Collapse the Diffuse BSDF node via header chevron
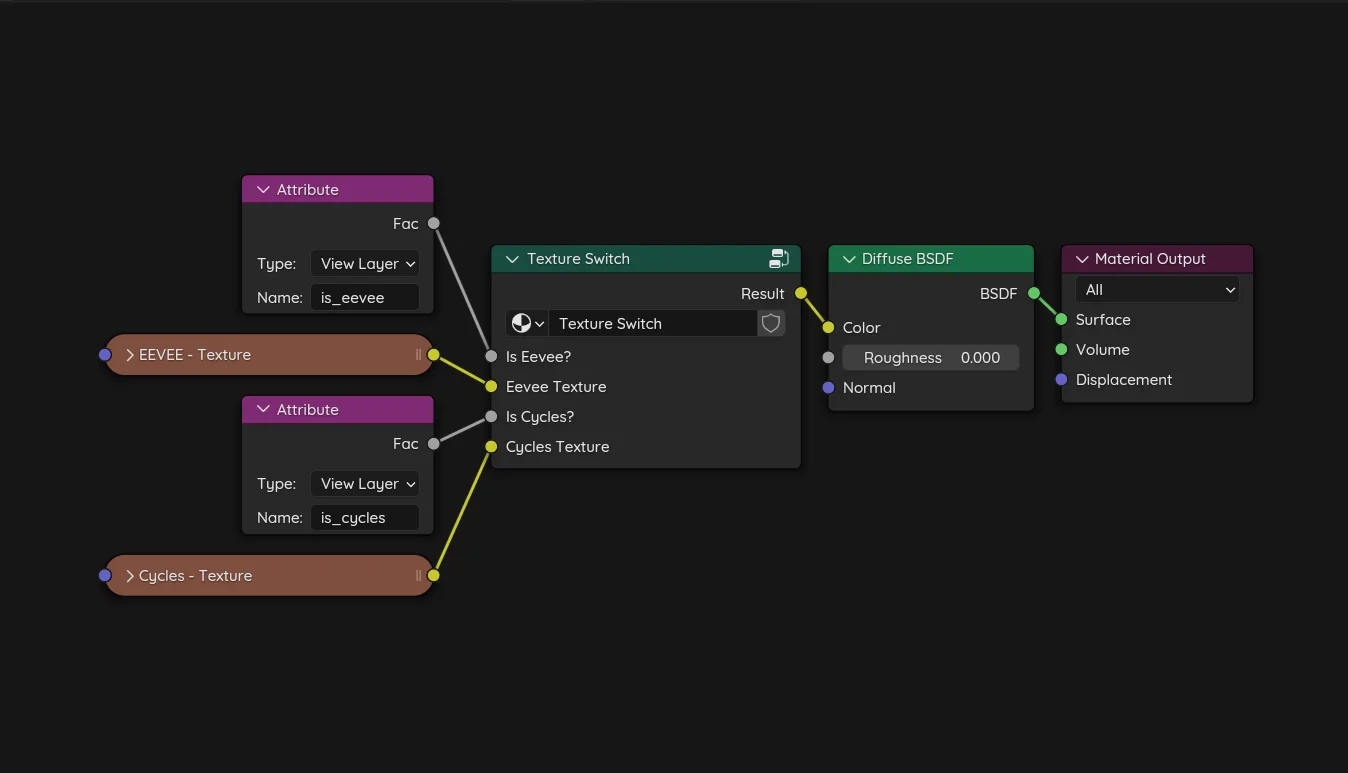The width and height of the screenshot is (1348, 773). (848, 258)
